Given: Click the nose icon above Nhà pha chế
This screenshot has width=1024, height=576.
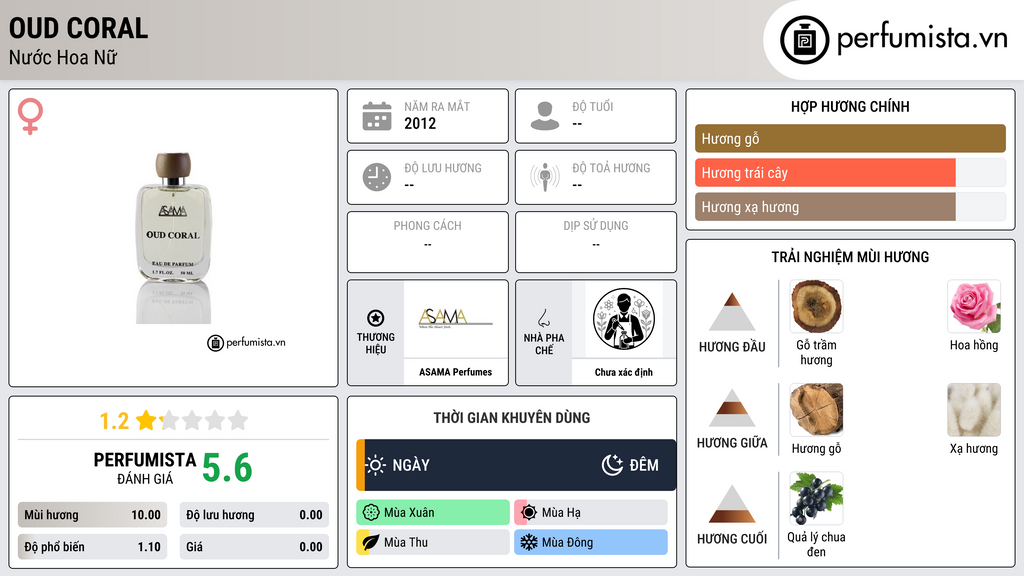Looking at the screenshot, I should pyautogui.click(x=543, y=318).
